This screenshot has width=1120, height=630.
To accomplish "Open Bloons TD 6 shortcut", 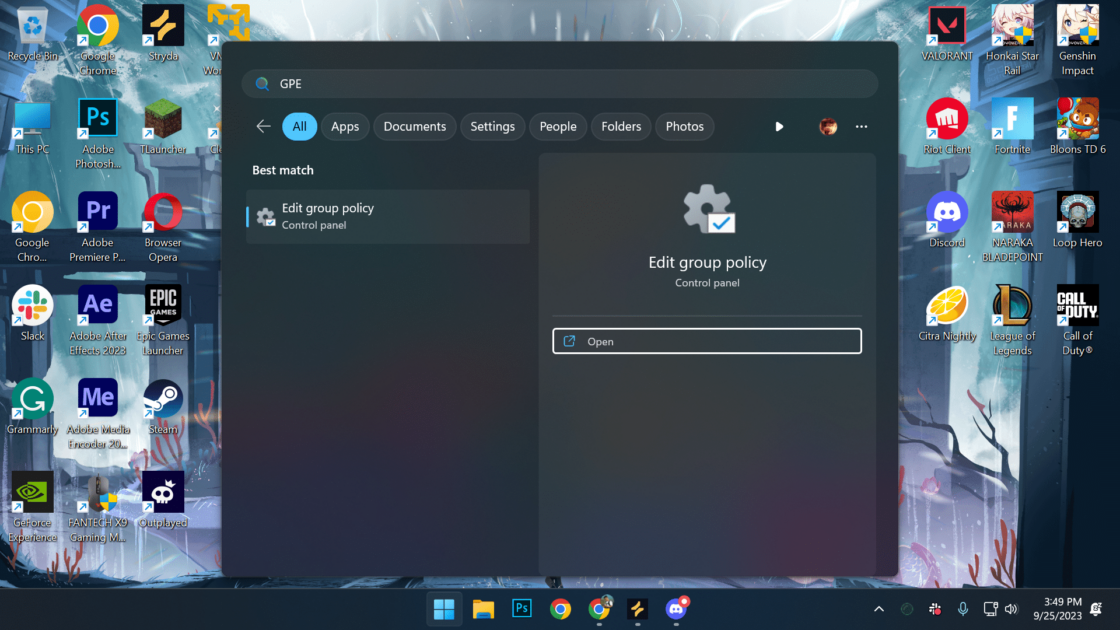I will [x=1077, y=127].
